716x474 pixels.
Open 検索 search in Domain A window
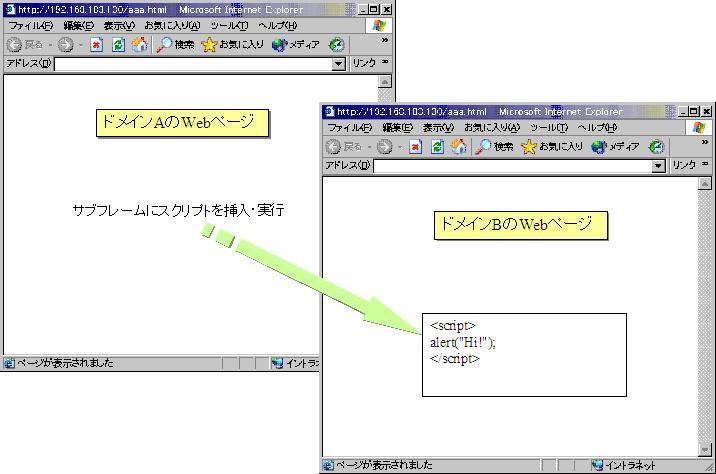[x=175, y=44]
